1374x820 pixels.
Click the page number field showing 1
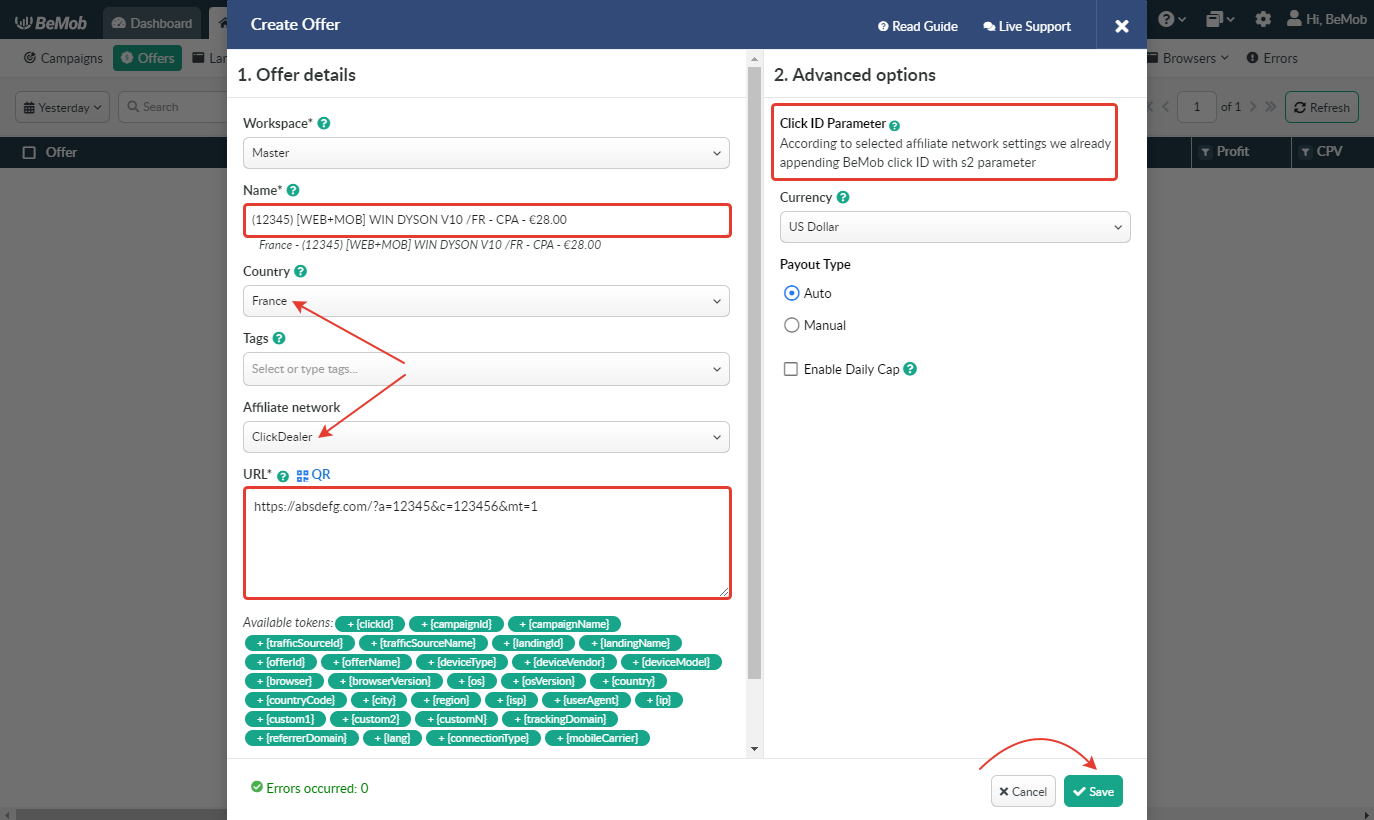1196,107
